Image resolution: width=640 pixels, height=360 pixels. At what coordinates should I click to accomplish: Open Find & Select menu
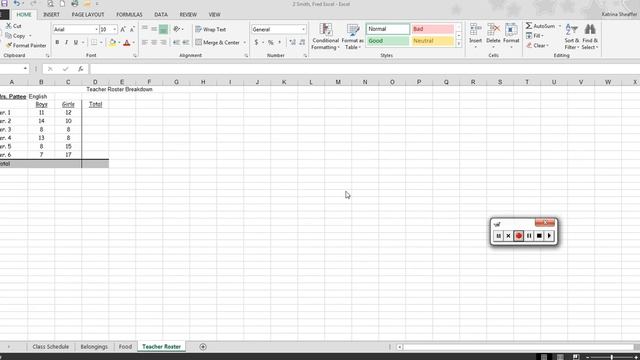pos(590,37)
